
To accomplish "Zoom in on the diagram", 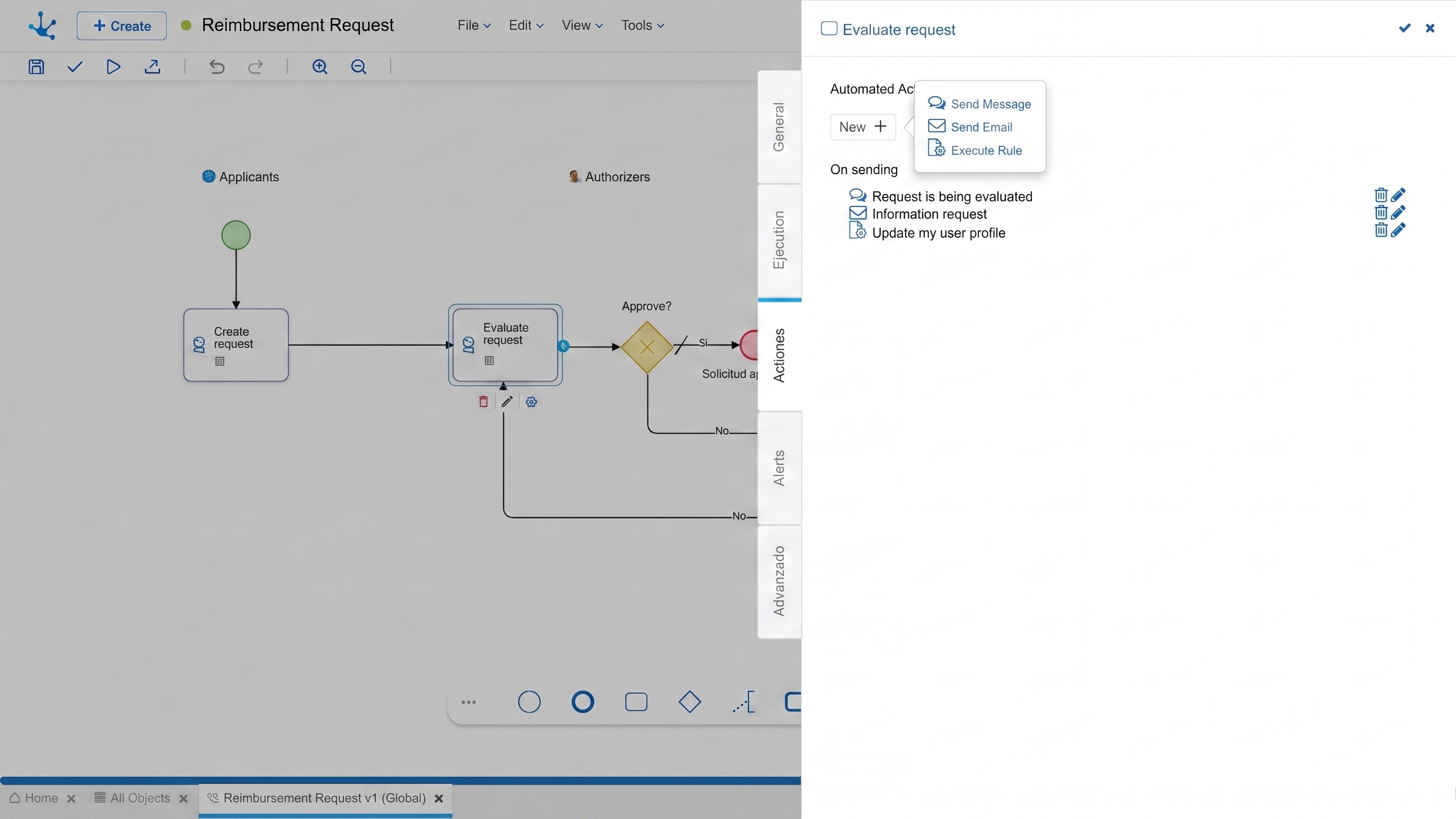I will (x=320, y=67).
